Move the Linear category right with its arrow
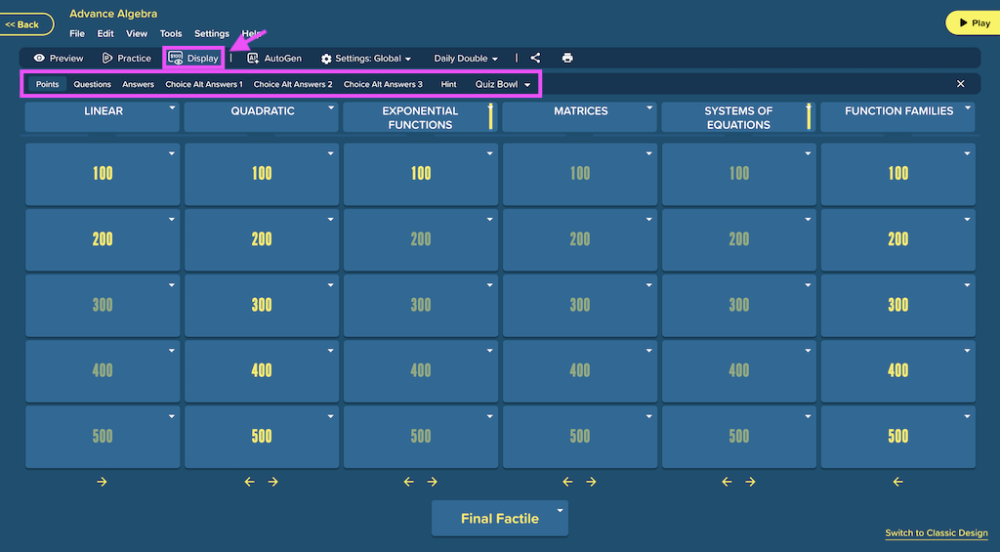 (102, 482)
